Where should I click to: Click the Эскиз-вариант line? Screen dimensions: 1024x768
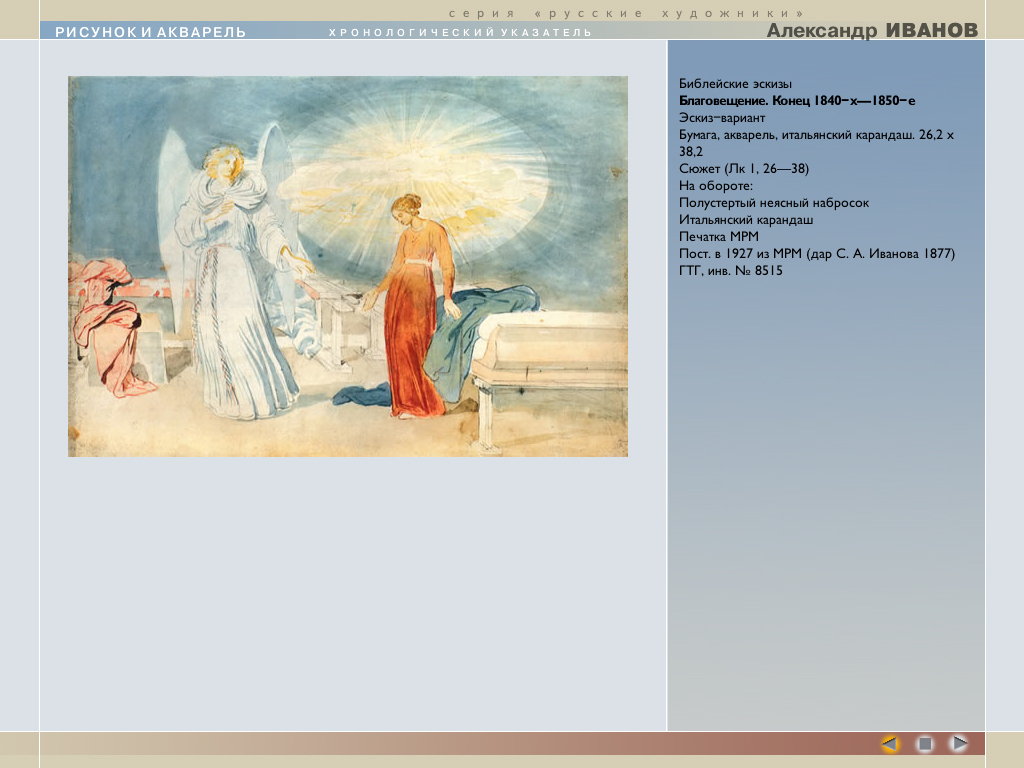pyautogui.click(x=722, y=118)
